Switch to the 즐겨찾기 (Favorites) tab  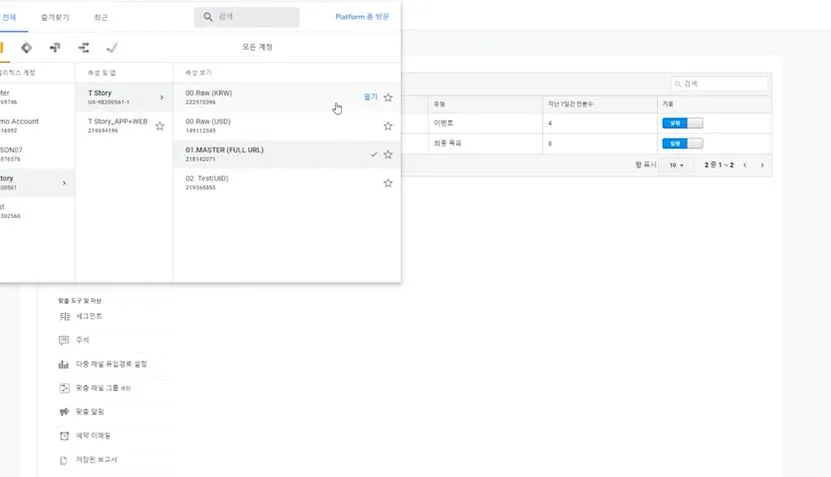55,17
